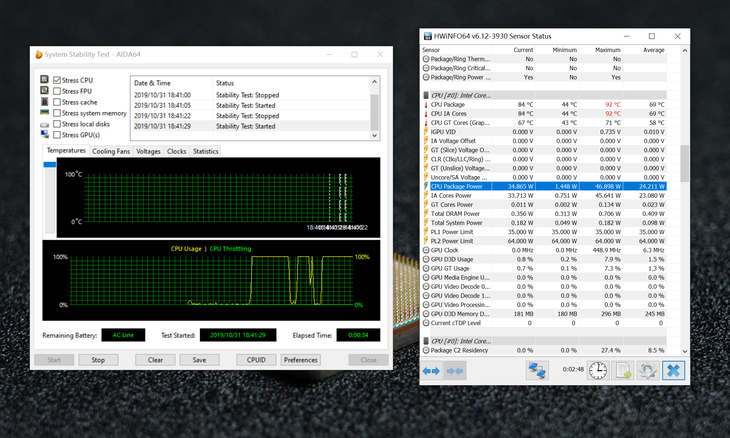Click the HWiNFO logging file icon

coord(622,370)
